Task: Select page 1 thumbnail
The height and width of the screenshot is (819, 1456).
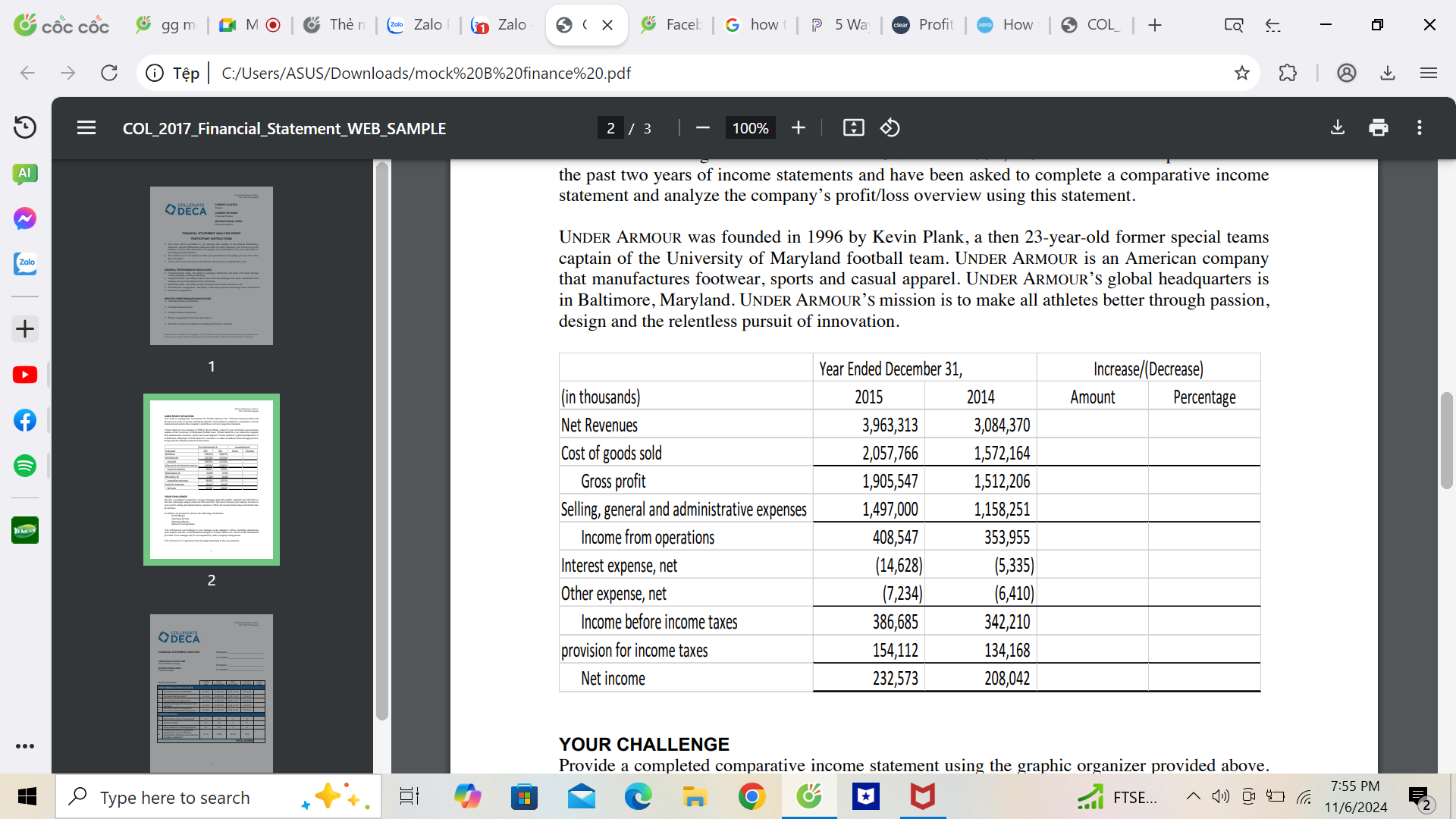Action: (x=212, y=265)
